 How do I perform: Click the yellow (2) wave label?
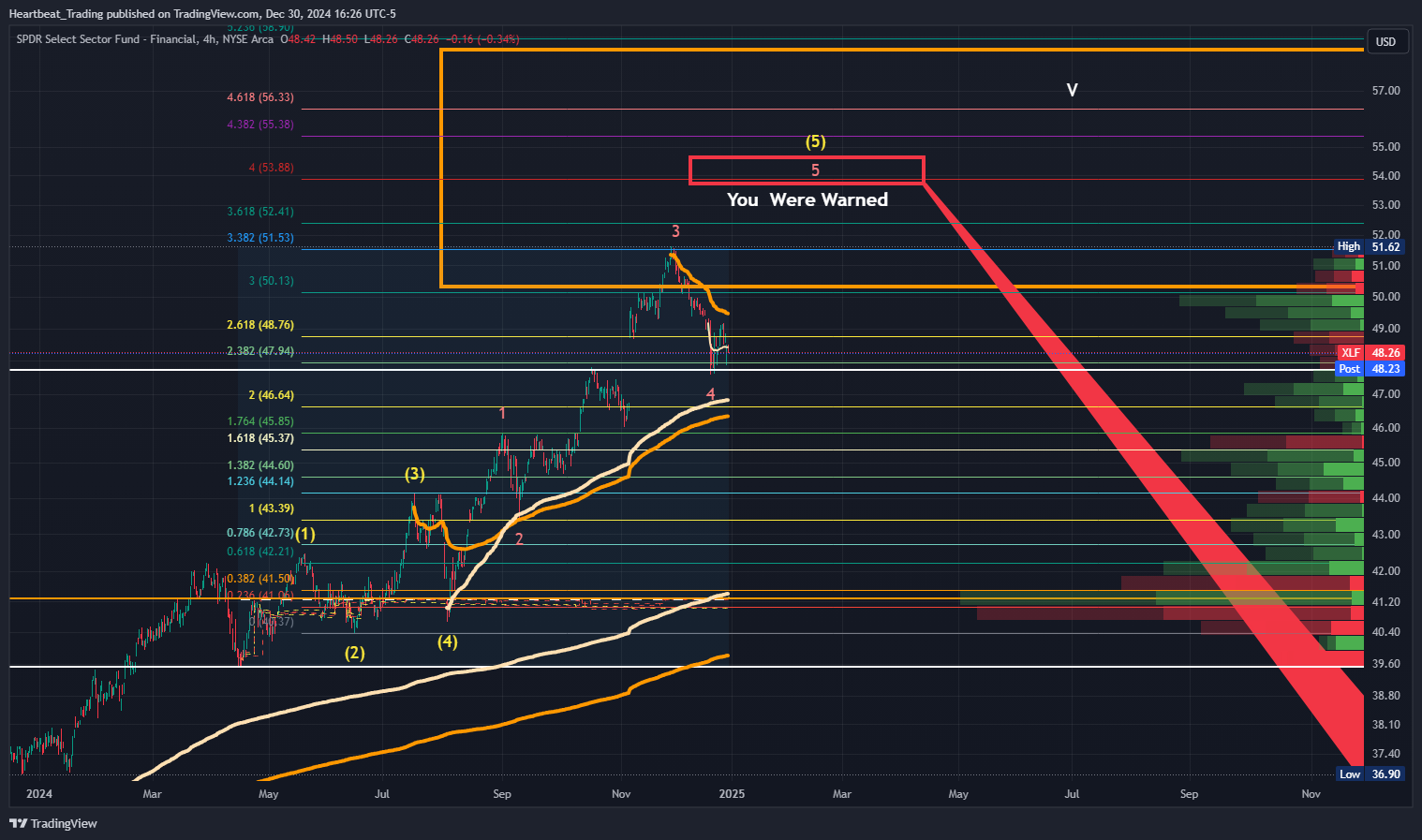pos(354,653)
